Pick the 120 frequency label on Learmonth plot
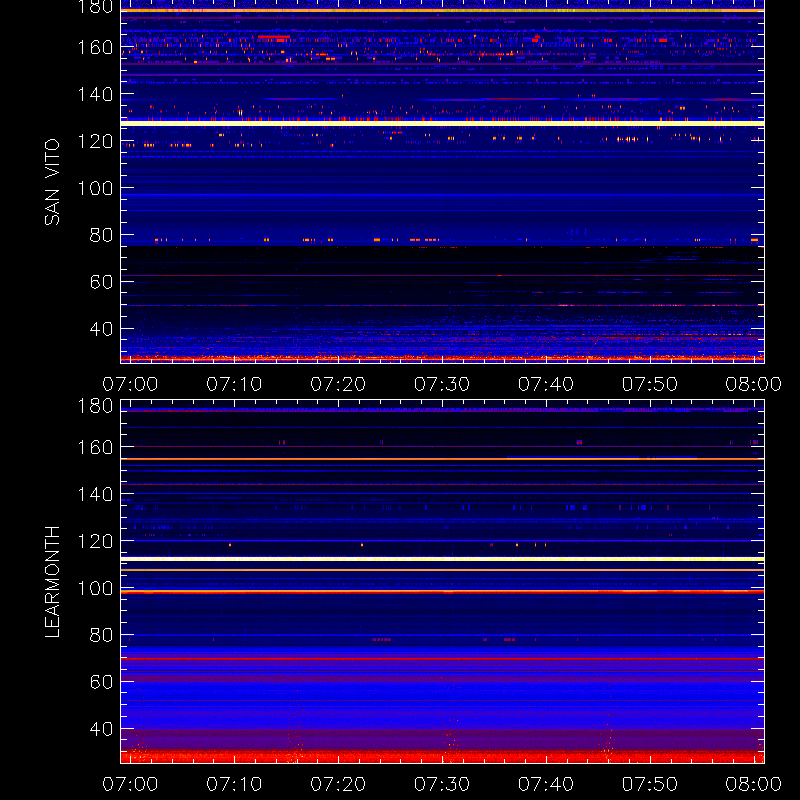The height and width of the screenshot is (800, 800). click(95, 541)
